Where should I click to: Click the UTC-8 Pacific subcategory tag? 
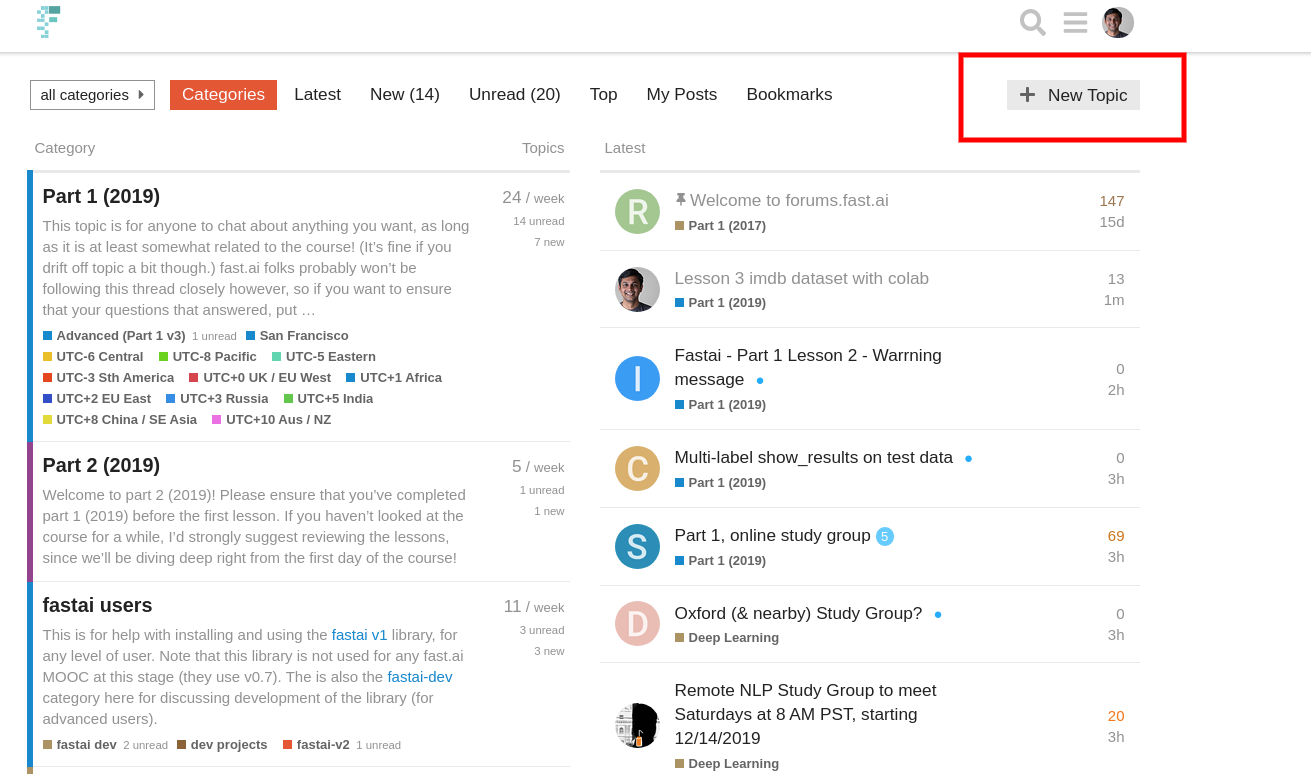click(x=214, y=356)
